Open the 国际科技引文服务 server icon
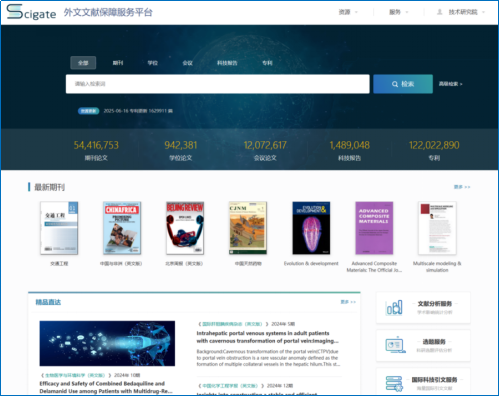The image size is (499, 396). tap(394, 383)
